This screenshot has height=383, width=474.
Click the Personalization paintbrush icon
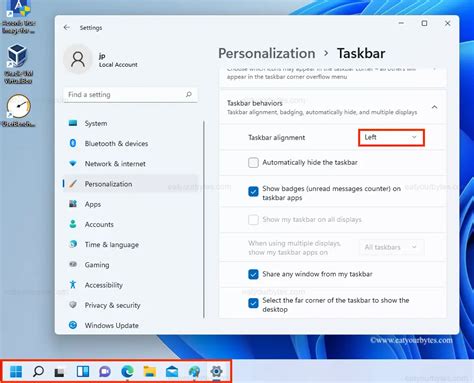click(x=73, y=183)
